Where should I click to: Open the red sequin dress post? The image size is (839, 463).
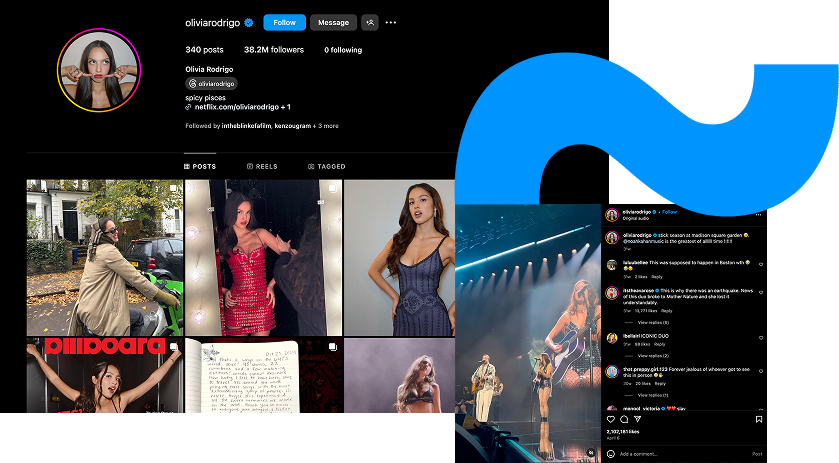tap(263, 257)
